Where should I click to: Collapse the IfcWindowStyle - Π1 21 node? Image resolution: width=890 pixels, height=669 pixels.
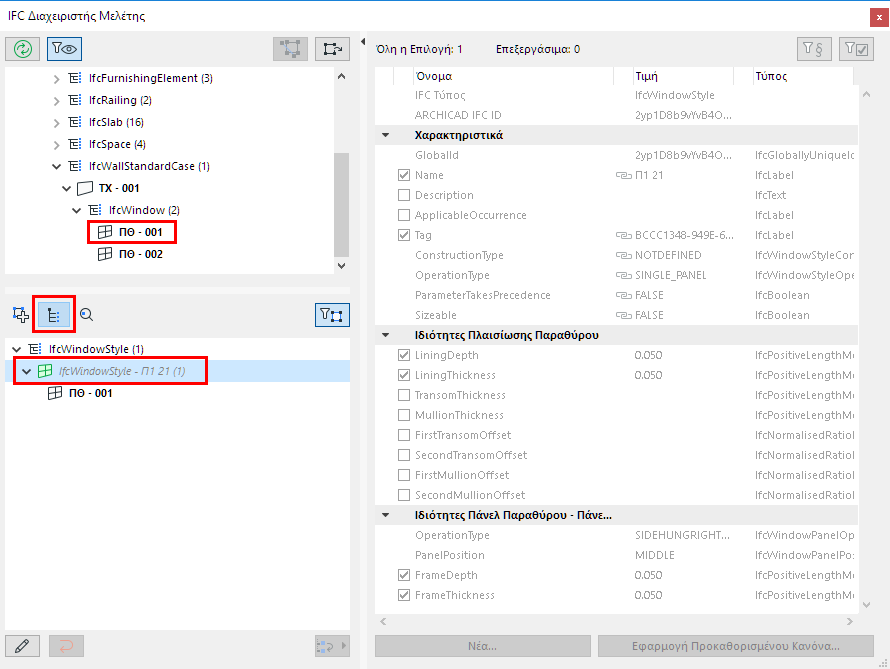click(27, 371)
